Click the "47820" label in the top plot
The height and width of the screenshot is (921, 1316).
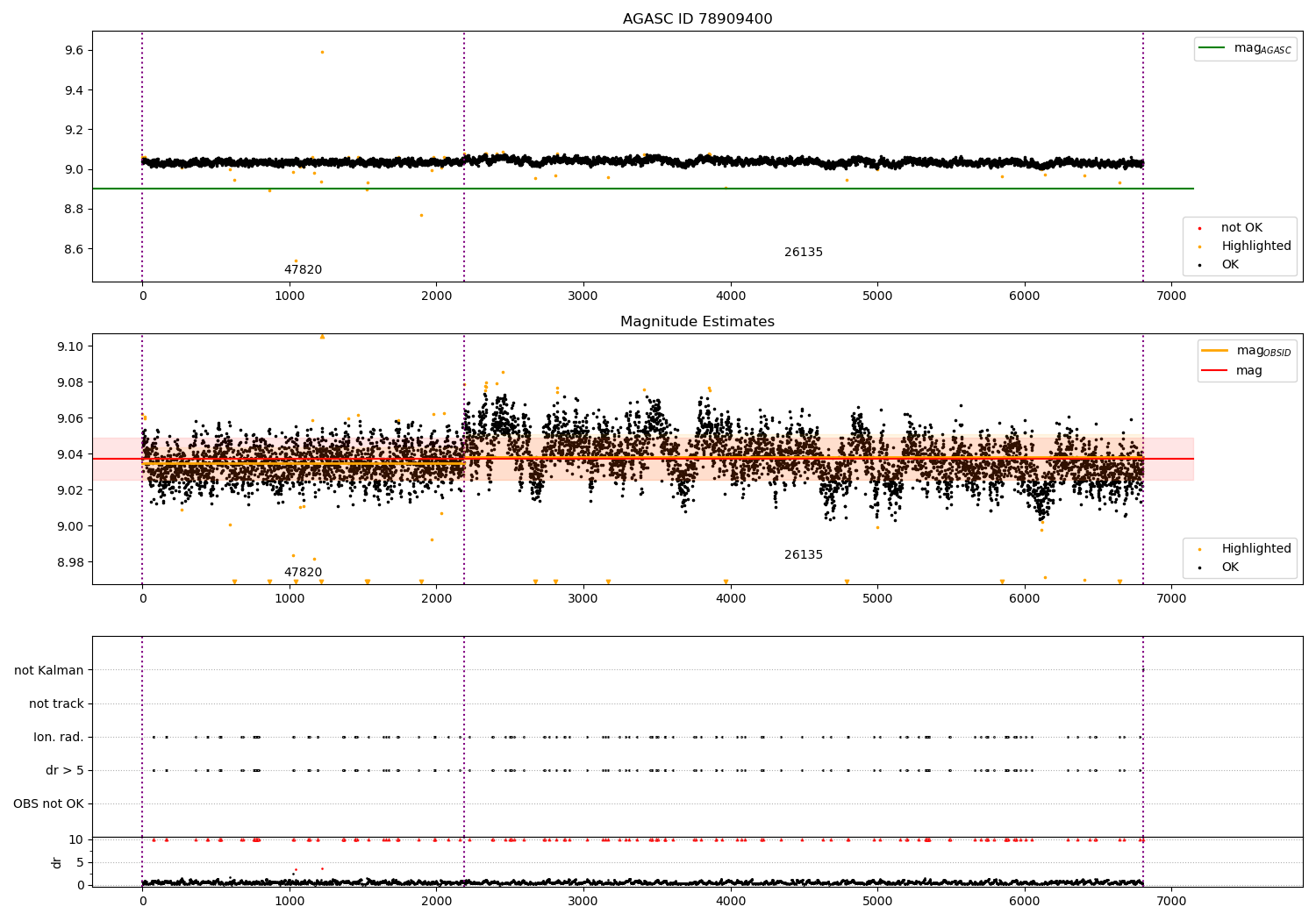303,270
